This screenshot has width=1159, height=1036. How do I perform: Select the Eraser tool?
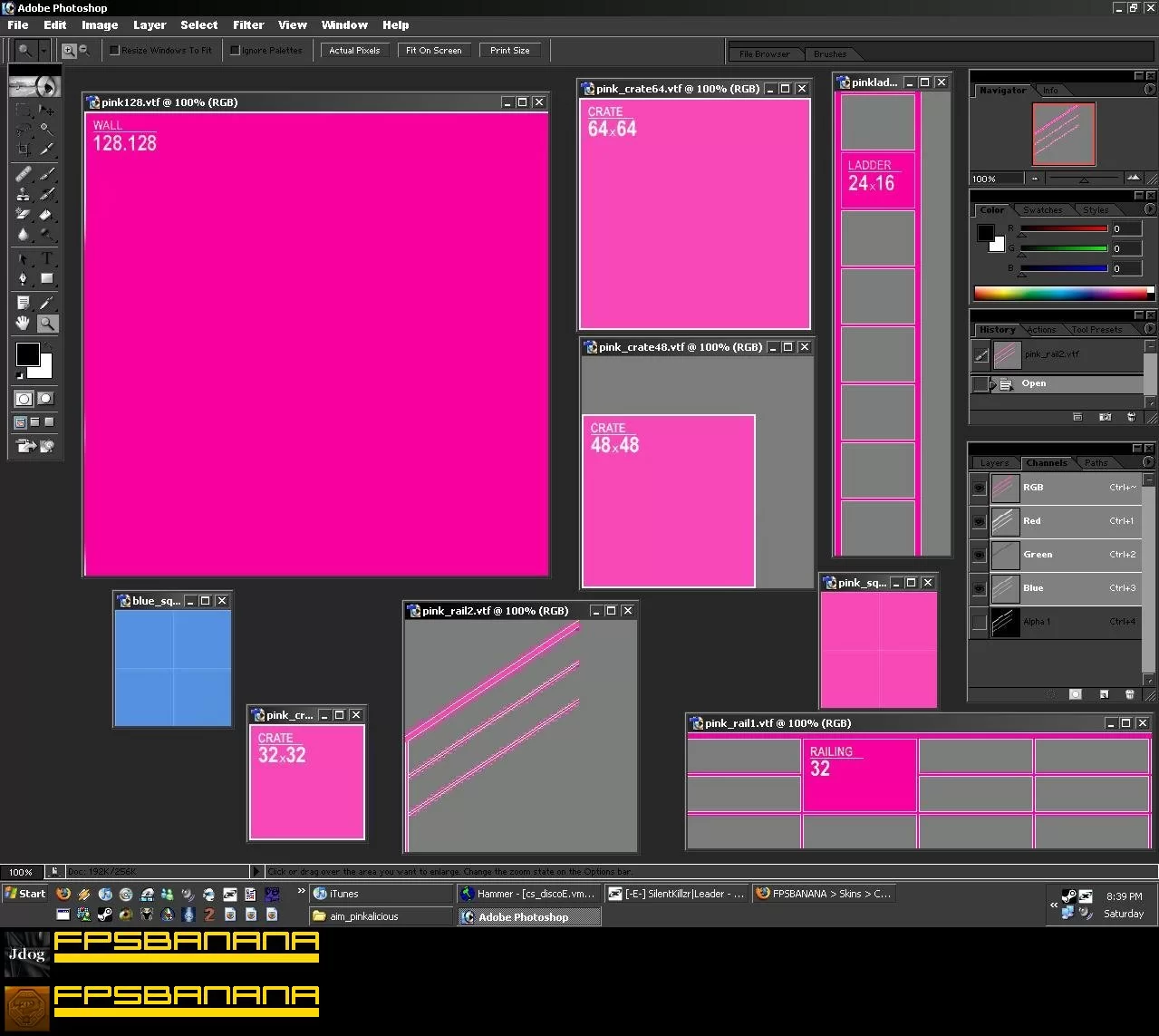click(x=46, y=215)
